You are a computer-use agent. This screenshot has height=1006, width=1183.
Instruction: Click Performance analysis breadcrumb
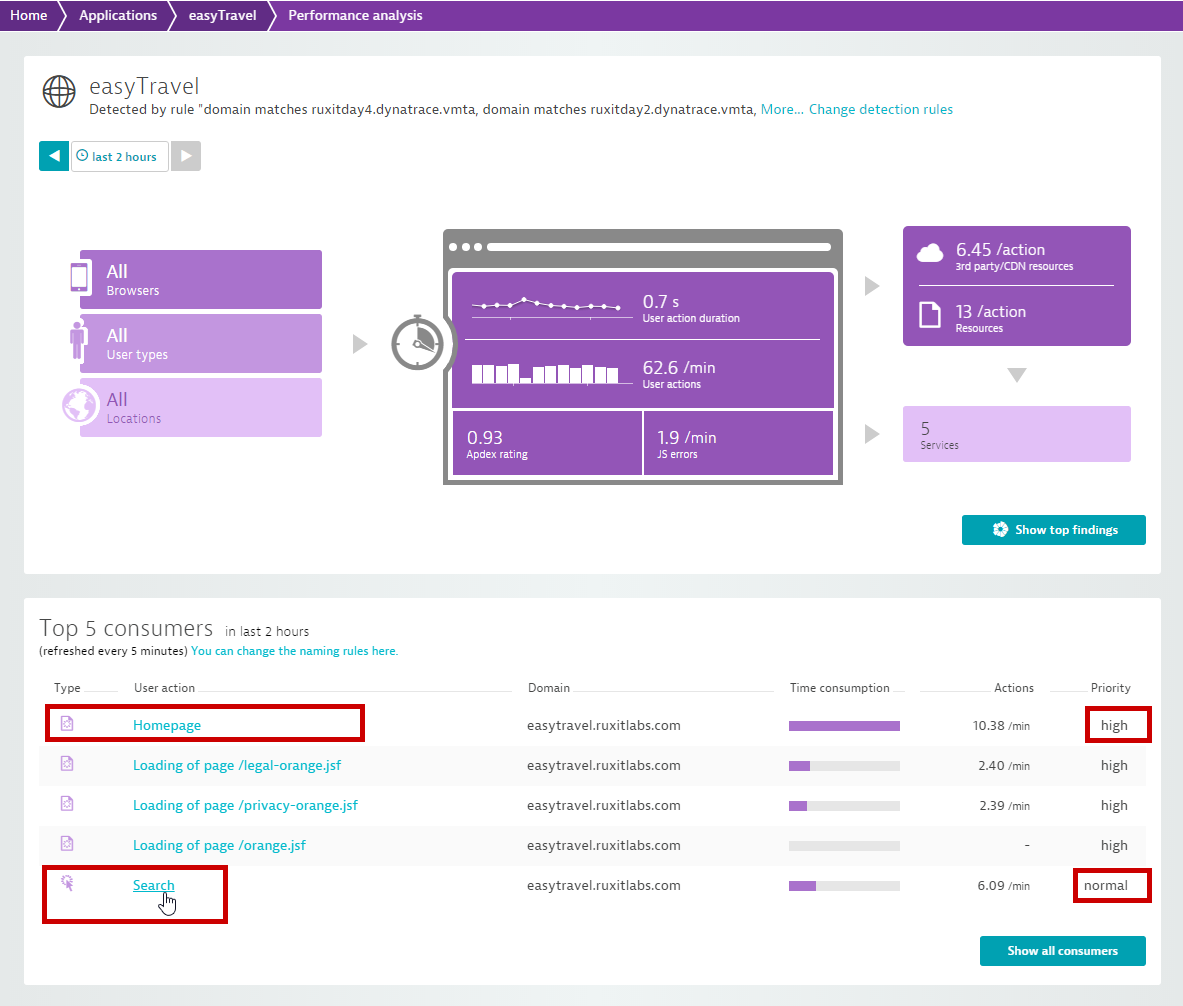click(x=355, y=15)
